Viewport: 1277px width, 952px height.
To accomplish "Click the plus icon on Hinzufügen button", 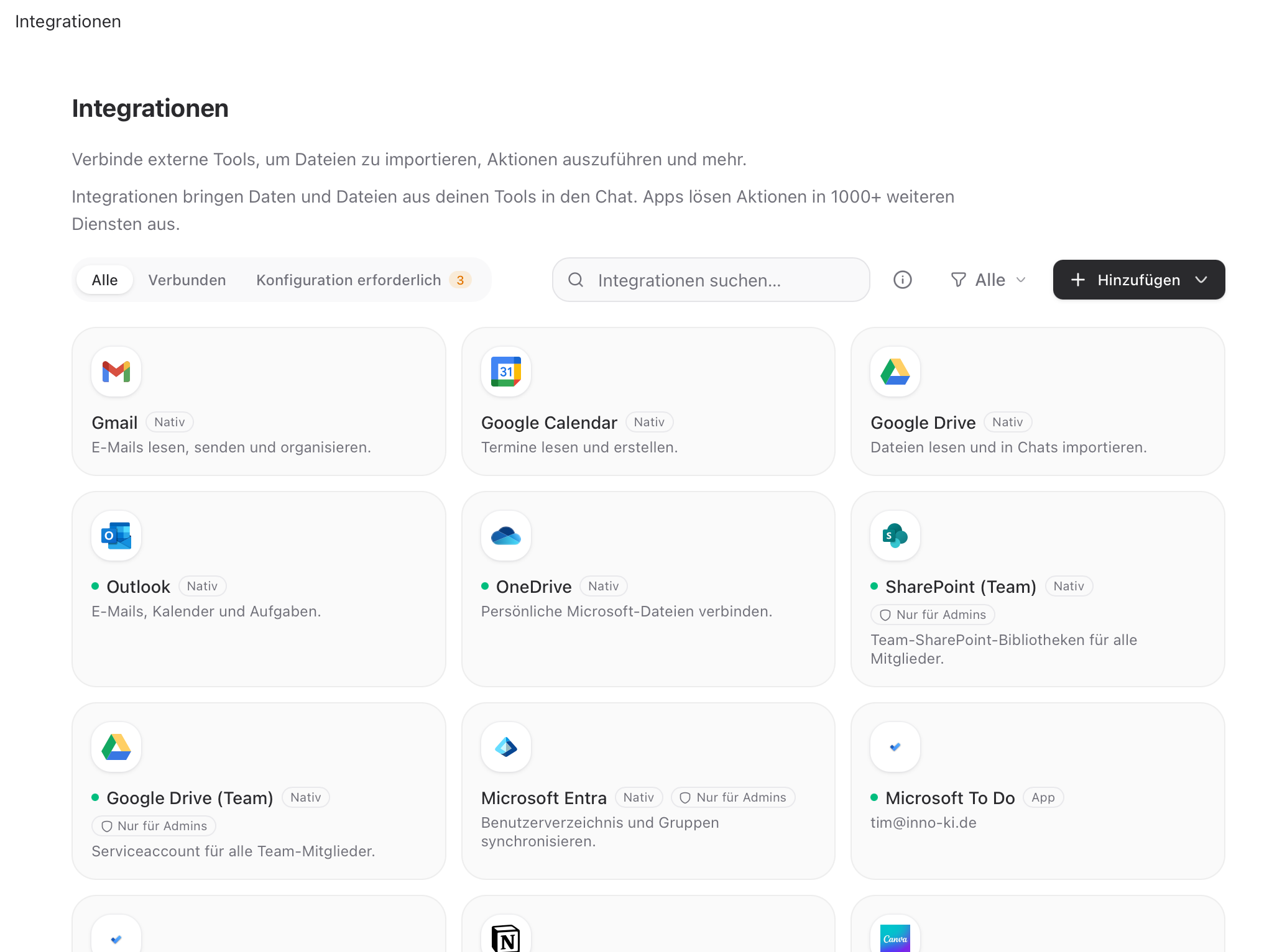I will pos(1078,280).
